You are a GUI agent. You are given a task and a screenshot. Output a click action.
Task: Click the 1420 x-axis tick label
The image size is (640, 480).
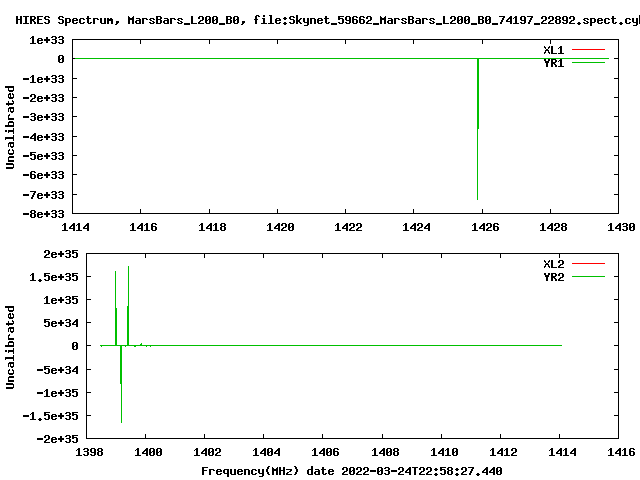[280, 227]
